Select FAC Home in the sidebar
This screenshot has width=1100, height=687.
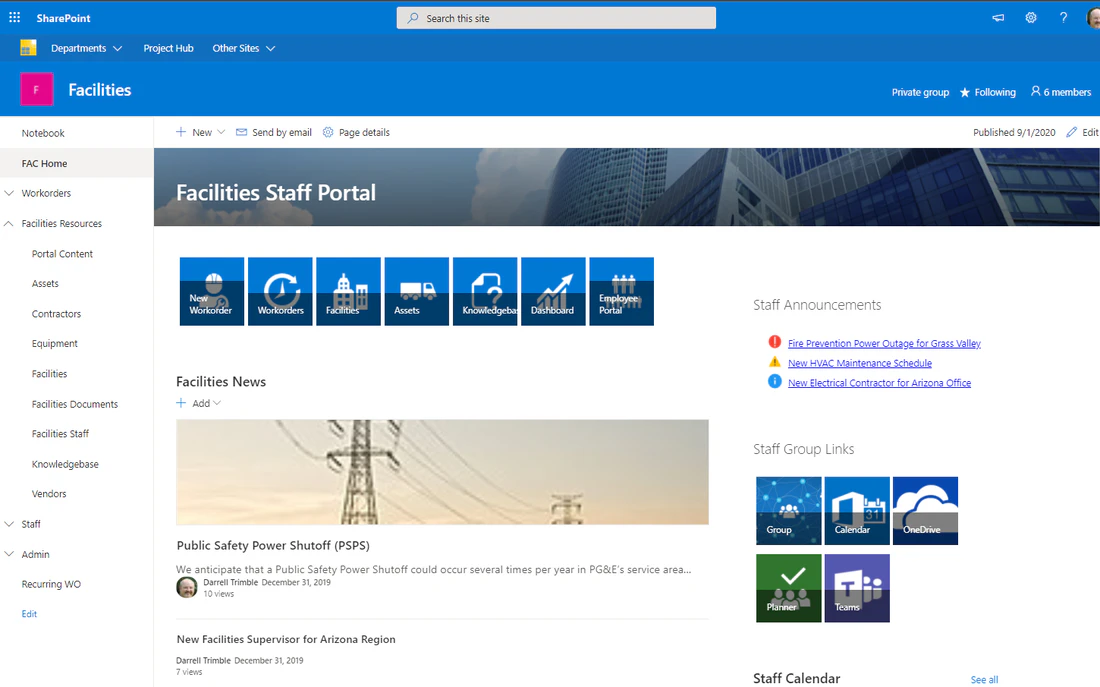pos(44,163)
